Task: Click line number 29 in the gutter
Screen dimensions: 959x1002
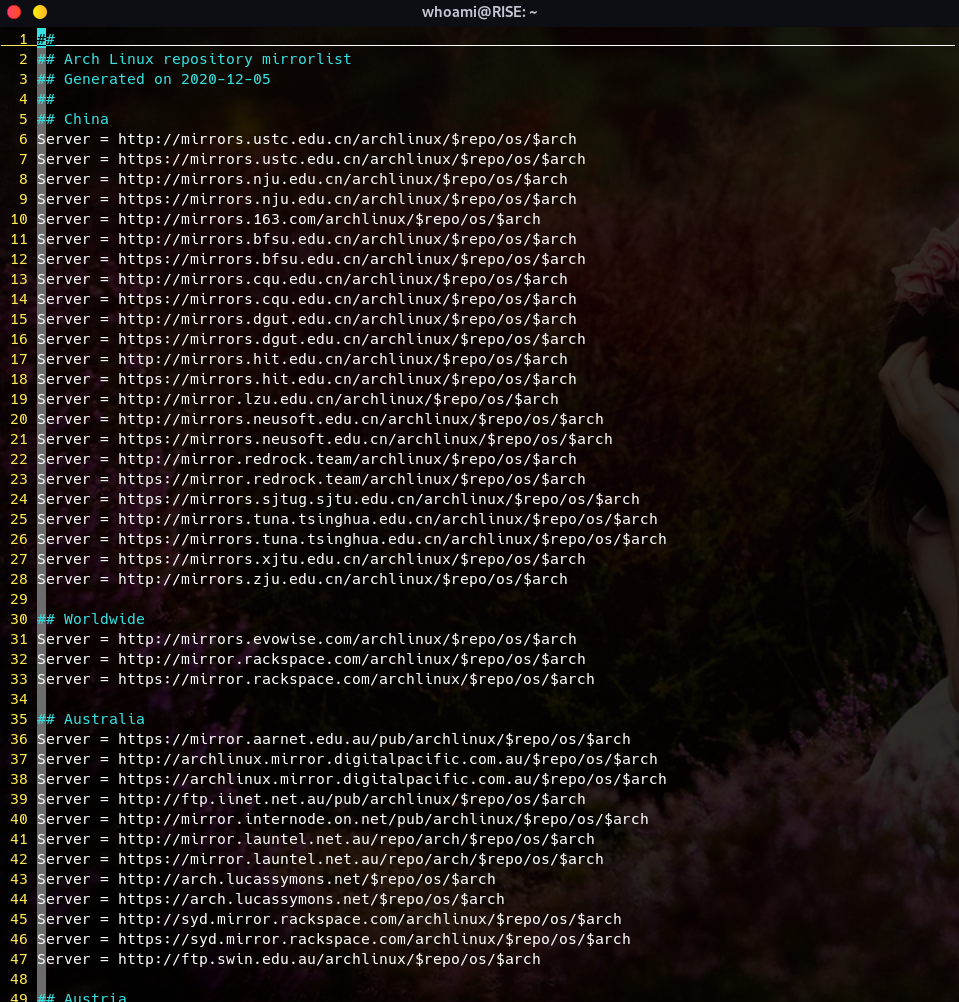Action: click(x=19, y=599)
